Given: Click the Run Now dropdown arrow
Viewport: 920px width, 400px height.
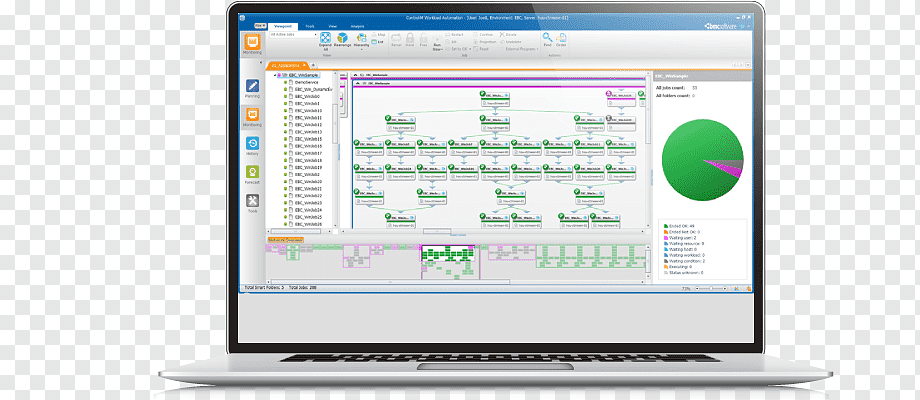Looking at the screenshot, I should (x=441, y=50).
